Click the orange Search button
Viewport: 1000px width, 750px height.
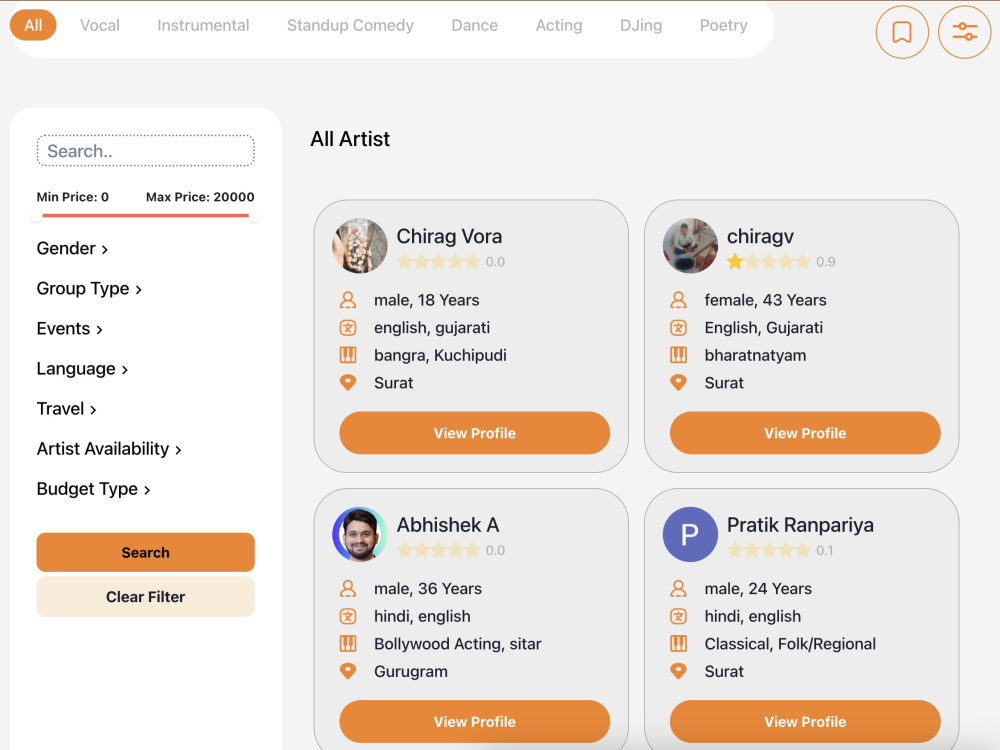[x=145, y=552]
